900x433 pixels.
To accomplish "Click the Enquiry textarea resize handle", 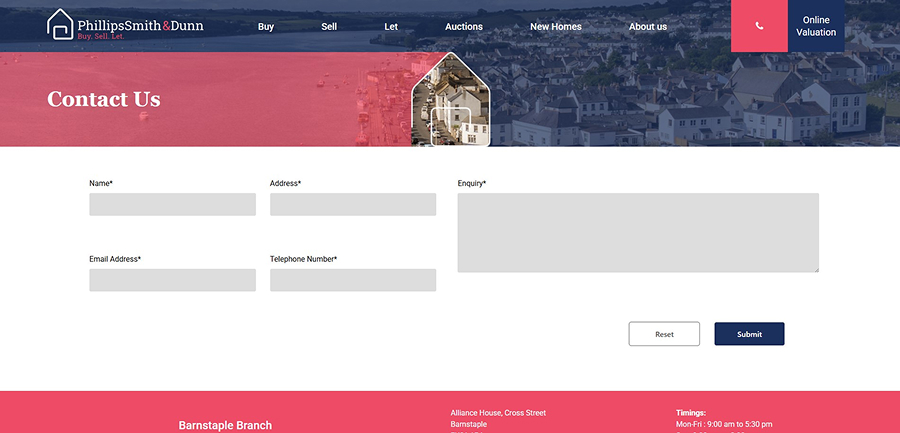I will (x=815, y=268).
